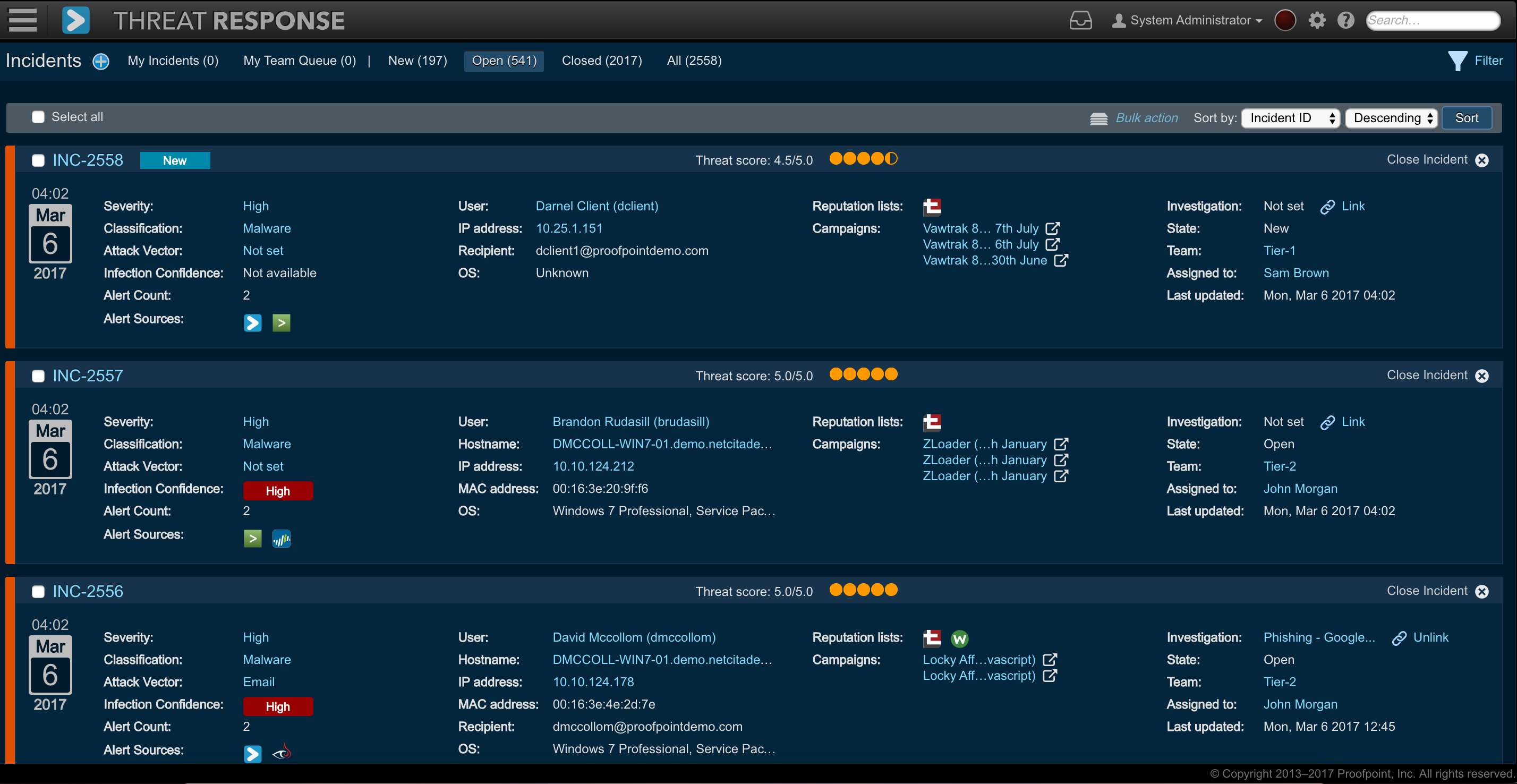Click the five-dot threat score rating of INC-2558
Screen dimensions: 1517x784
tap(863, 159)
